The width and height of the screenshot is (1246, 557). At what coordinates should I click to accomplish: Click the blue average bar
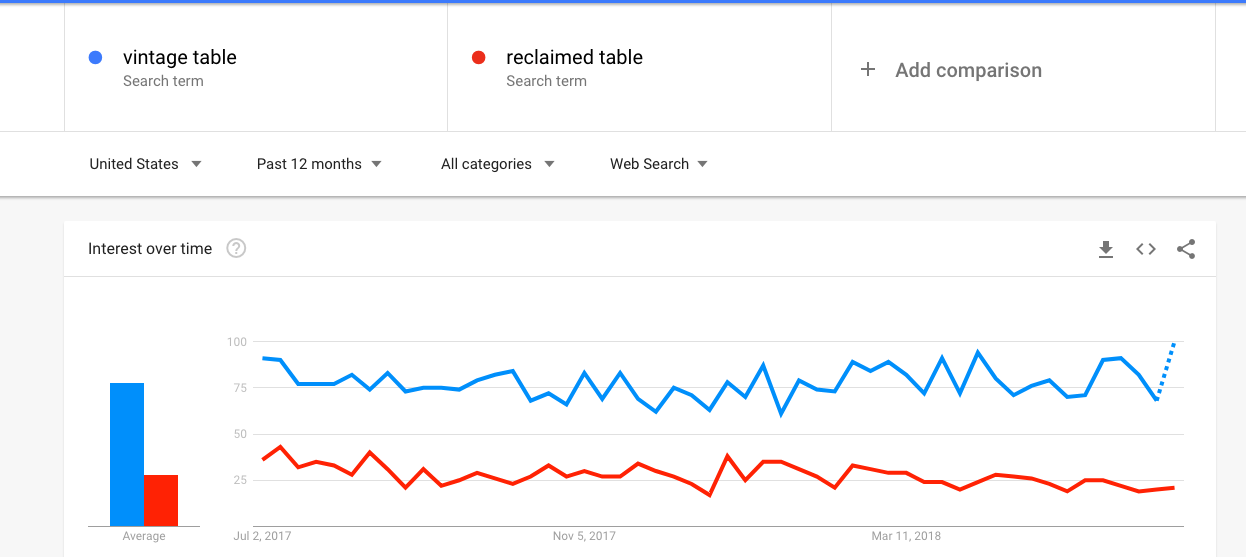click(x=127, y=454)
